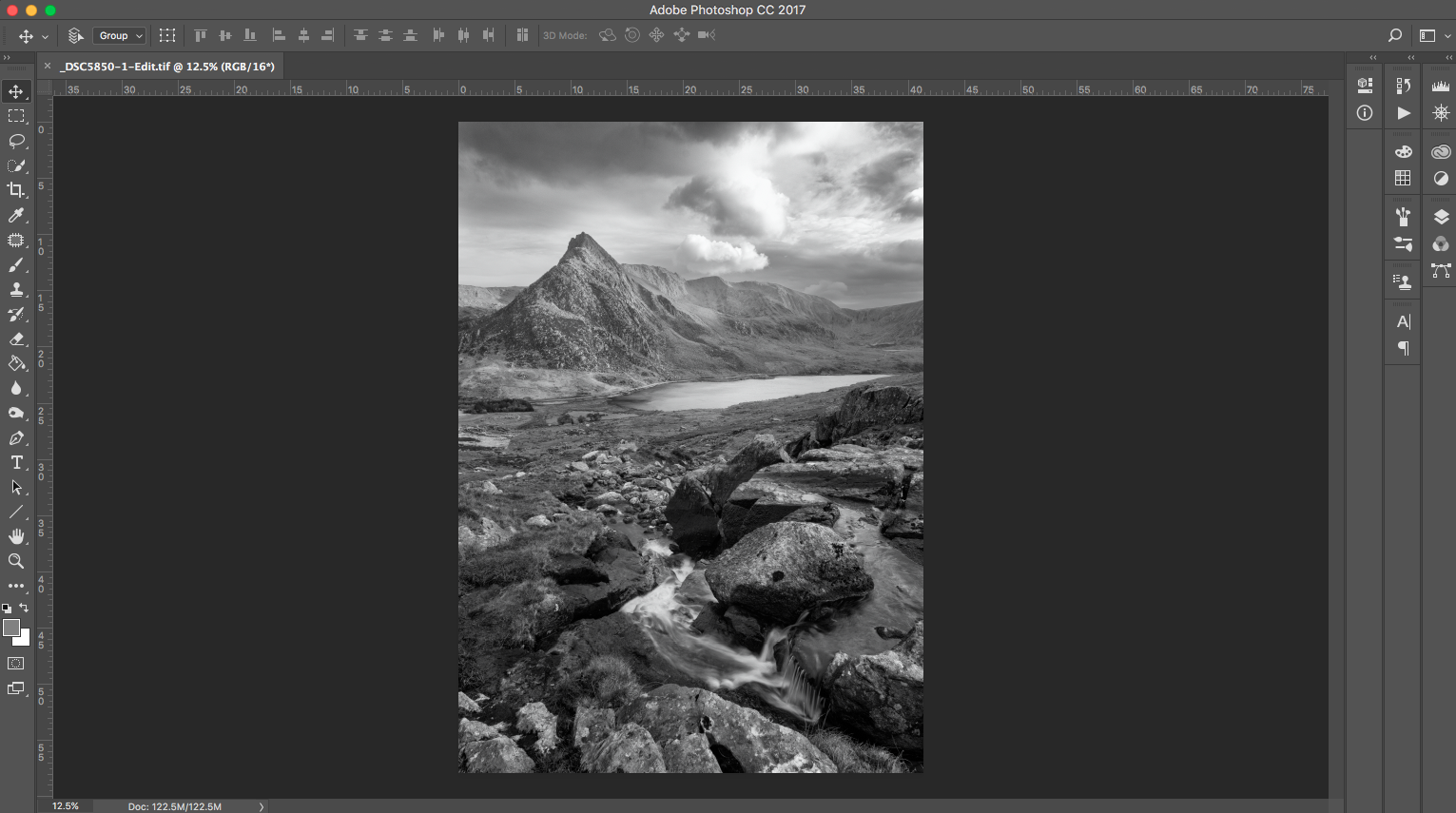The width and height of the screenshot is (1456, 813).
Task: Open the Clone Source panel
Action: pyautogui.click(x=1404, y=281)
